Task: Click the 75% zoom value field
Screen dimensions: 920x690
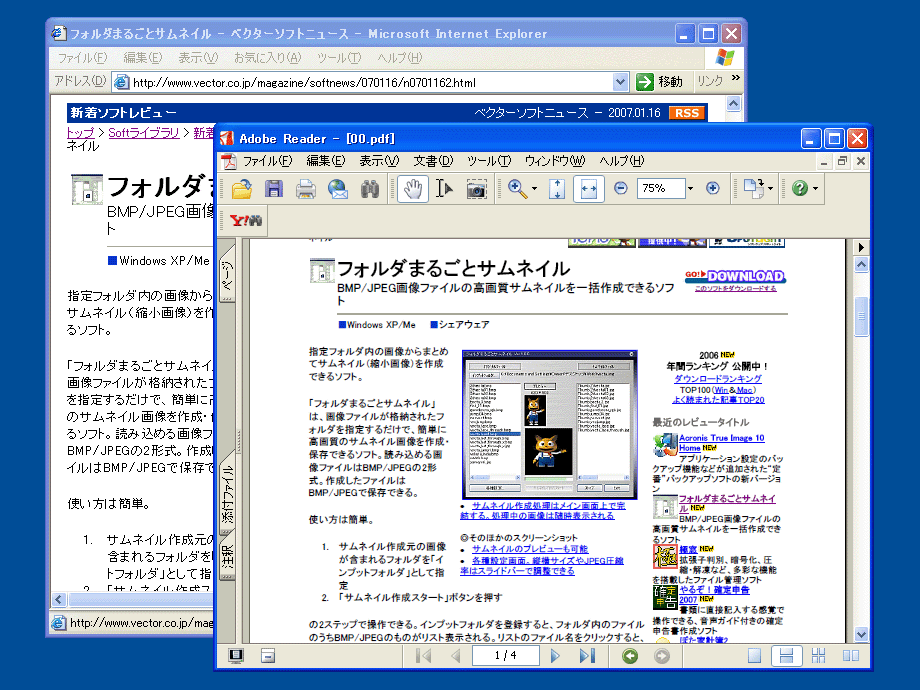Action: click(x=661, y=188)
